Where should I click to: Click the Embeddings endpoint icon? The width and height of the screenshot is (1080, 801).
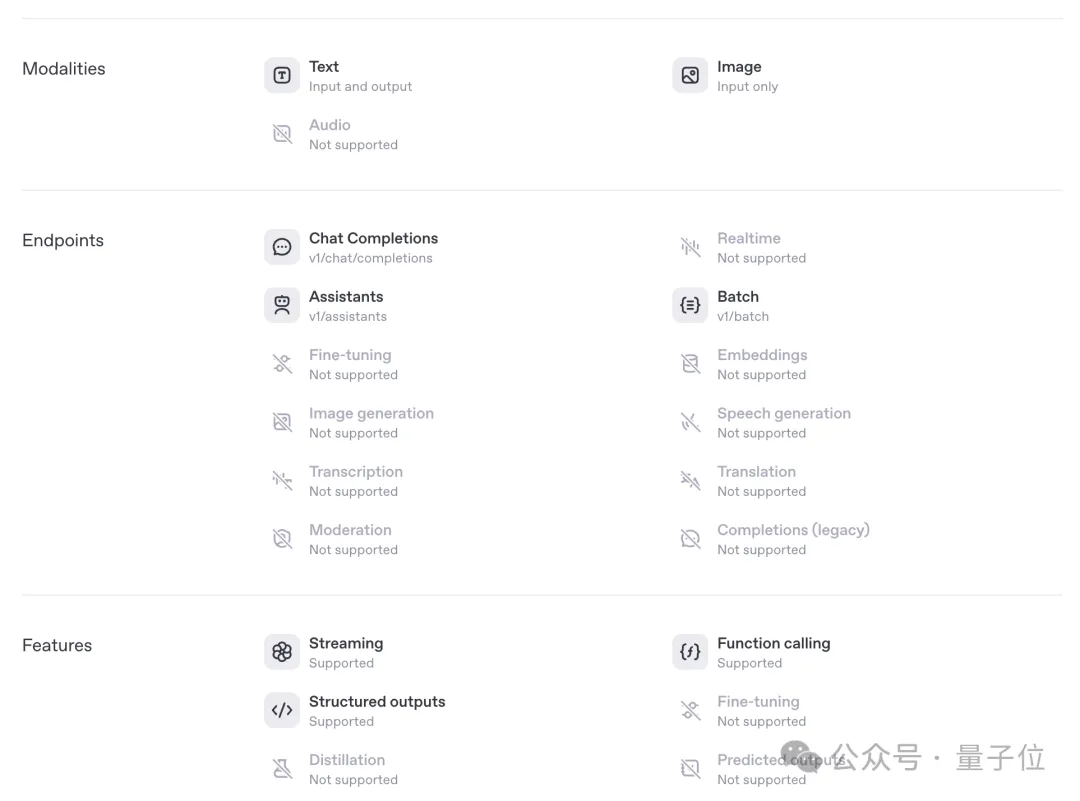tap(690, 364)
